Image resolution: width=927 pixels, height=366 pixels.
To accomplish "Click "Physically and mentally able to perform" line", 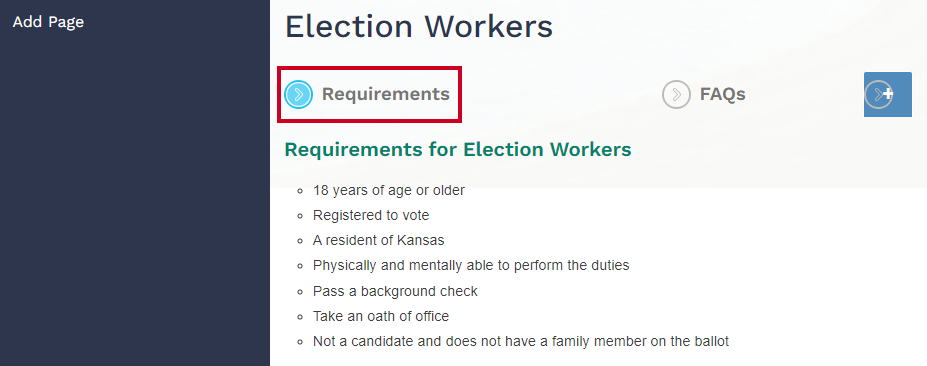I will [x=471, y=265].
